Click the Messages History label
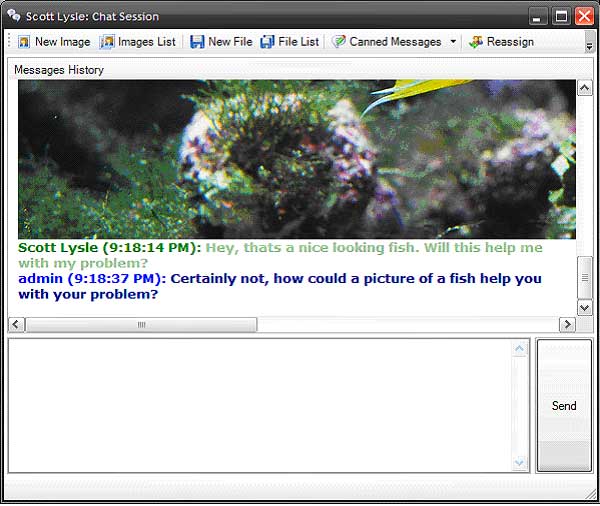 coord(59,70)
